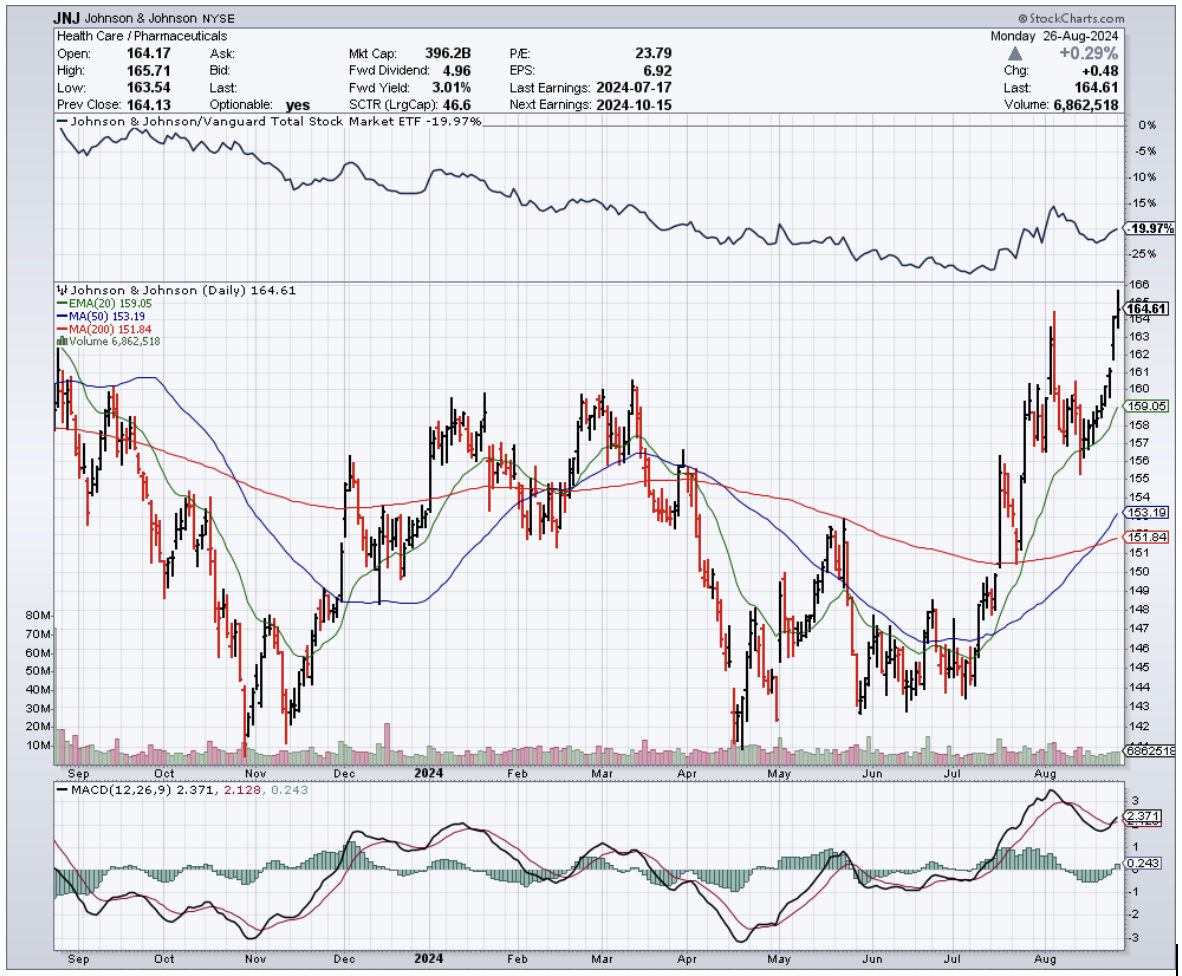Click the Johnson & Johnson (Daily) candlestick legend icon
Image resolution: width=1182 pixels, height=976 pixels.
click(62, 290)
